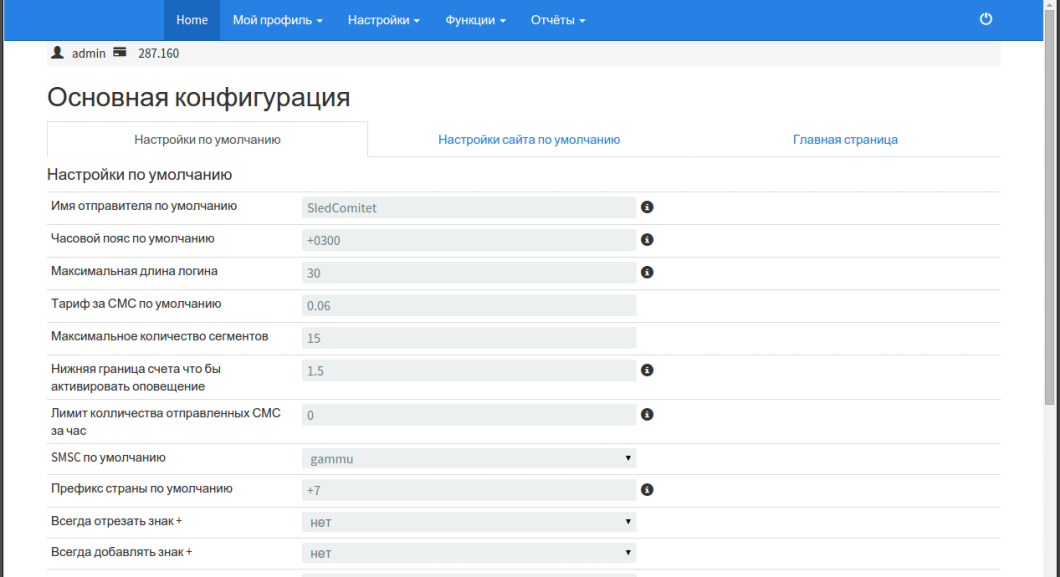Click label 'Максимальное количество сегментов'
The image size is (1060, 577).
(x=160, y=336)
